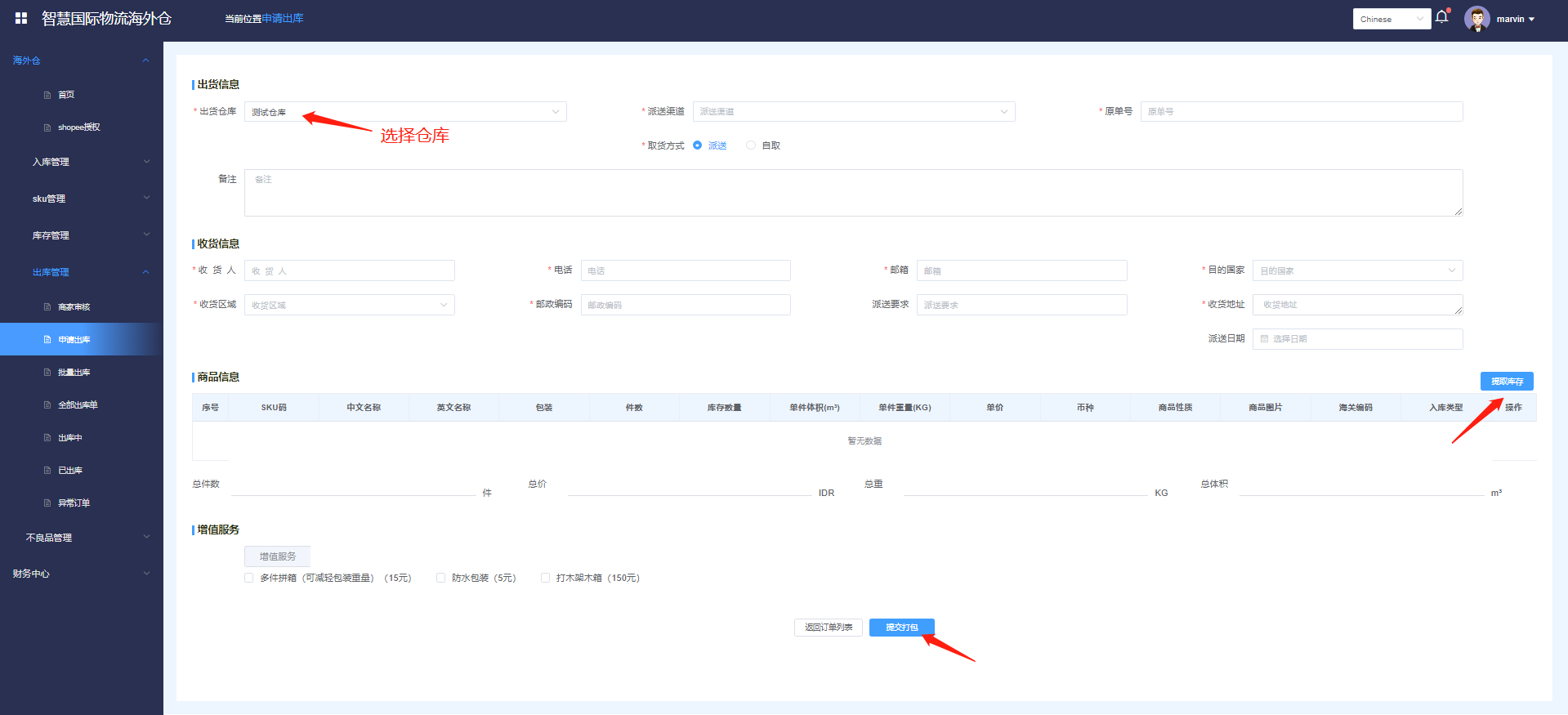Screen dimensions: 1568x715
Task: Enable the 防水包装 (5元) checkbox
Action: (x=441, y=578)
